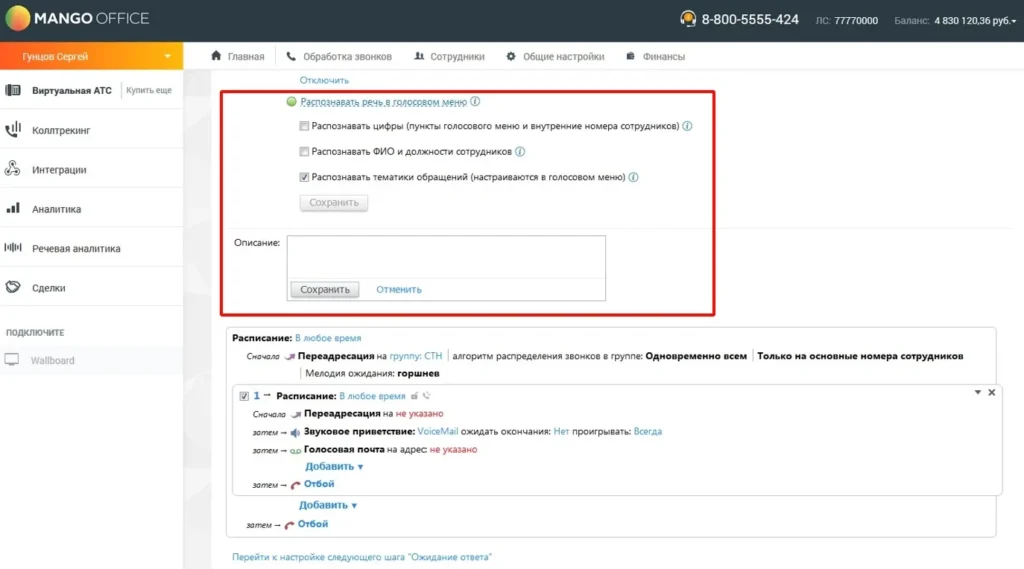Click the Сделки handshake icon

pyautogui.click(x=13, y=287)
